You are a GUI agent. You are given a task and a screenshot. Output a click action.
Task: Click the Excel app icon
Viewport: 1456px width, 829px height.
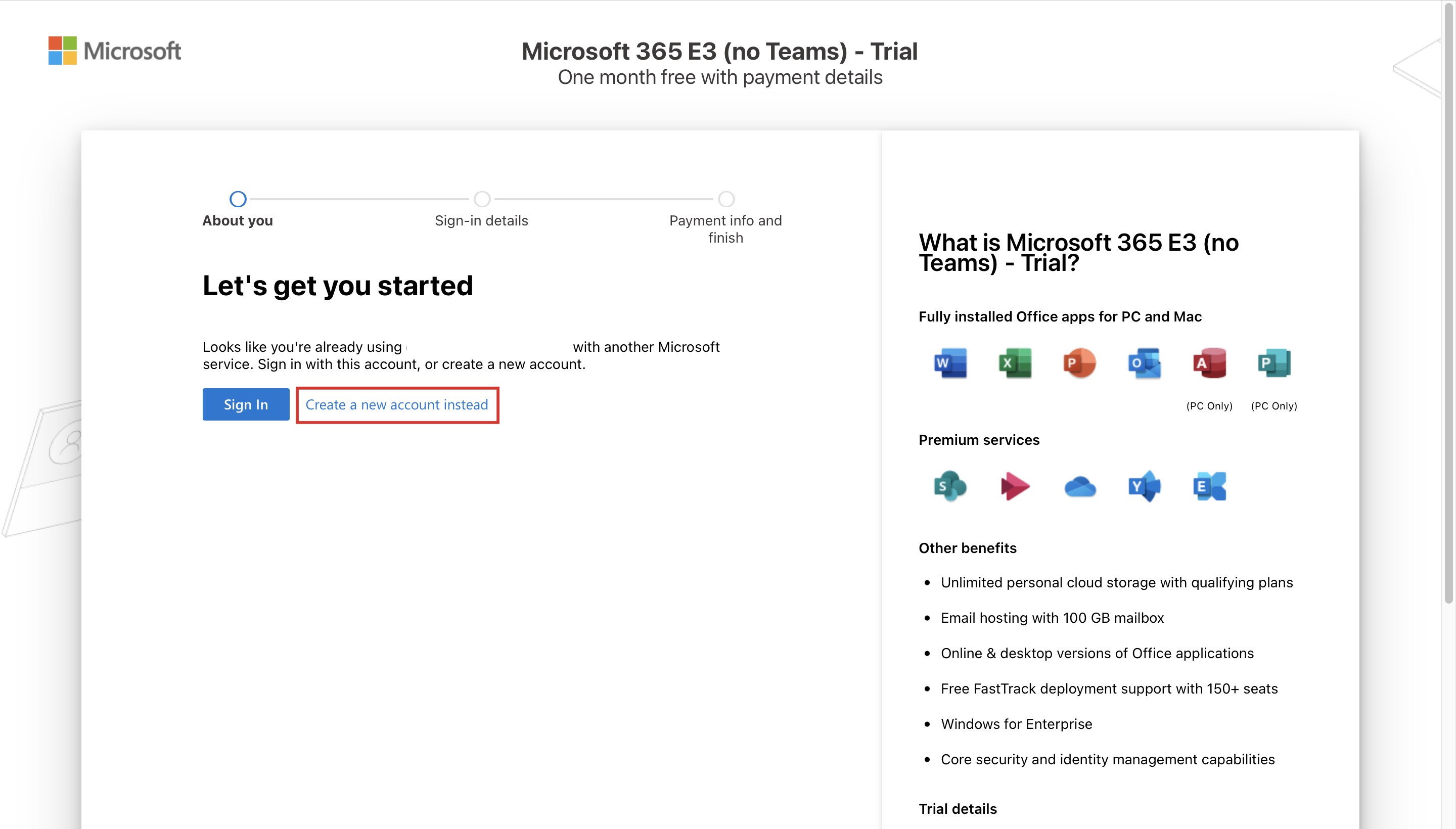point(1015,363)
